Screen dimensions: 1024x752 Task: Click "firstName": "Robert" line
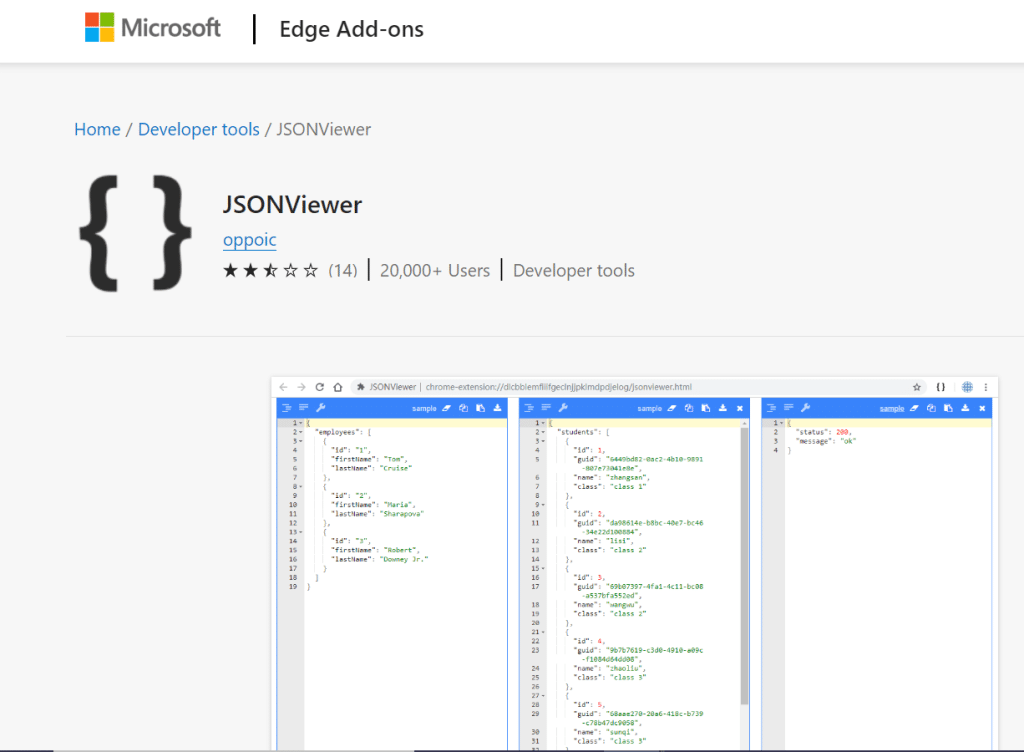click(376, 550)
